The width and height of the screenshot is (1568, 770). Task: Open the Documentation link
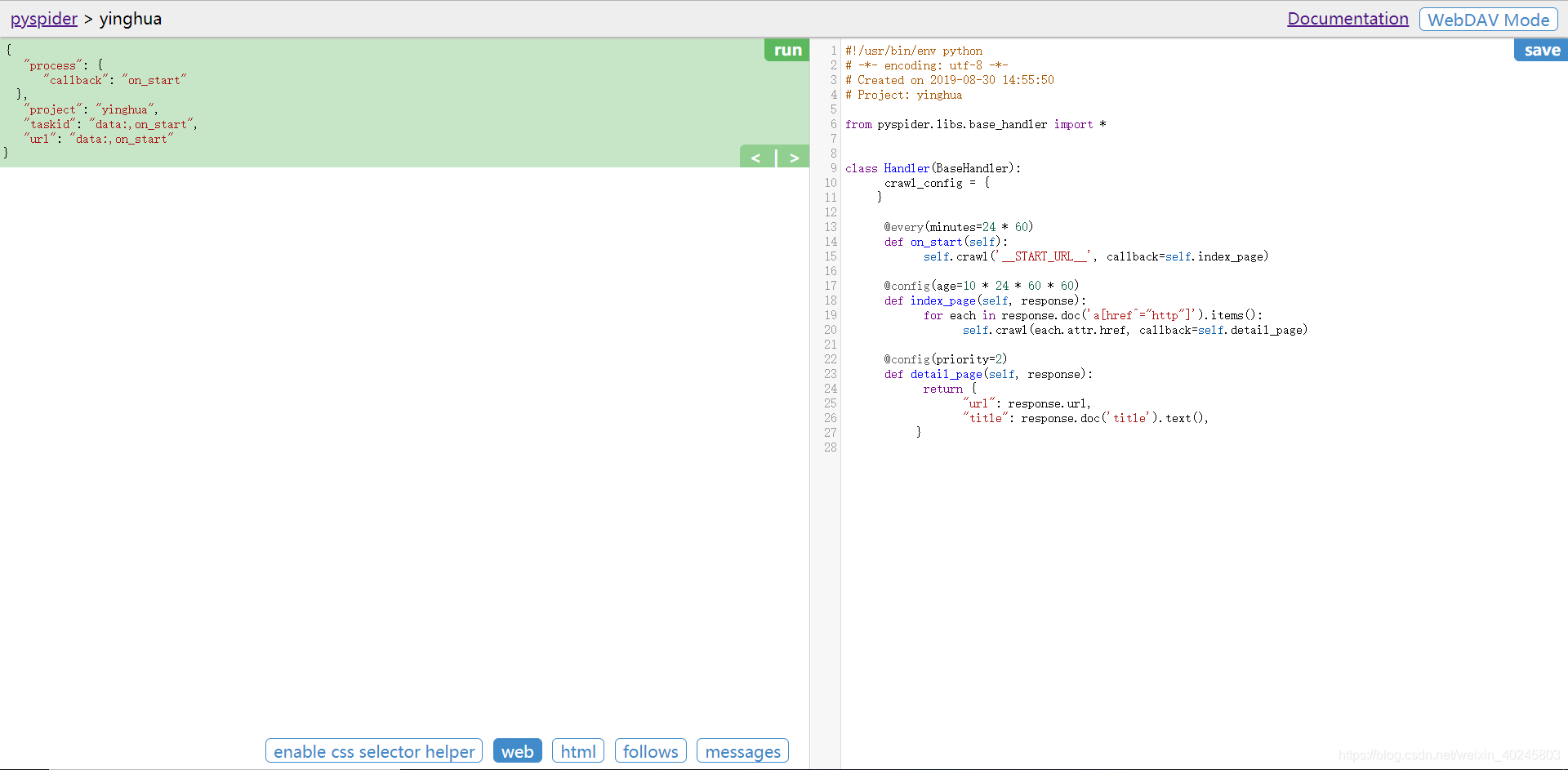(x=1347, y=19)
